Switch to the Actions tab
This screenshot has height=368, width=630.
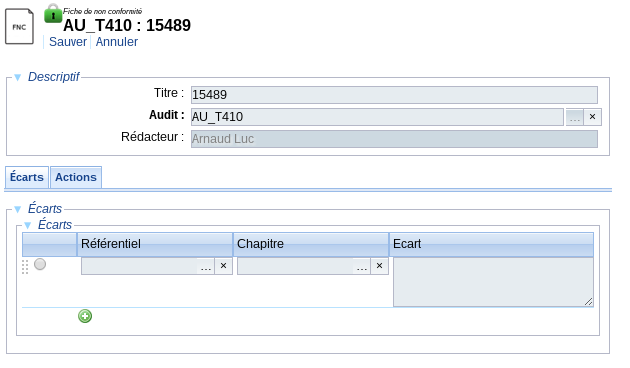pos(76,177)
